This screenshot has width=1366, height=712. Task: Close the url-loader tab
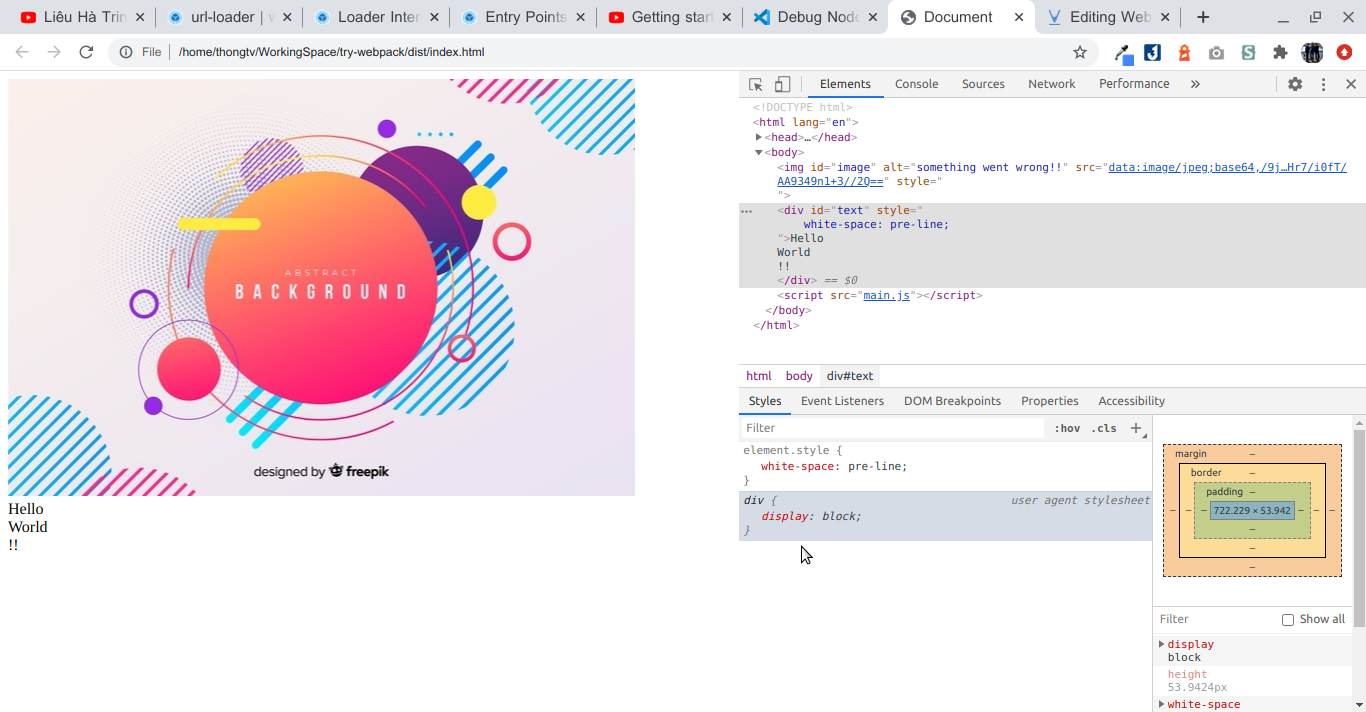(287, 17)
